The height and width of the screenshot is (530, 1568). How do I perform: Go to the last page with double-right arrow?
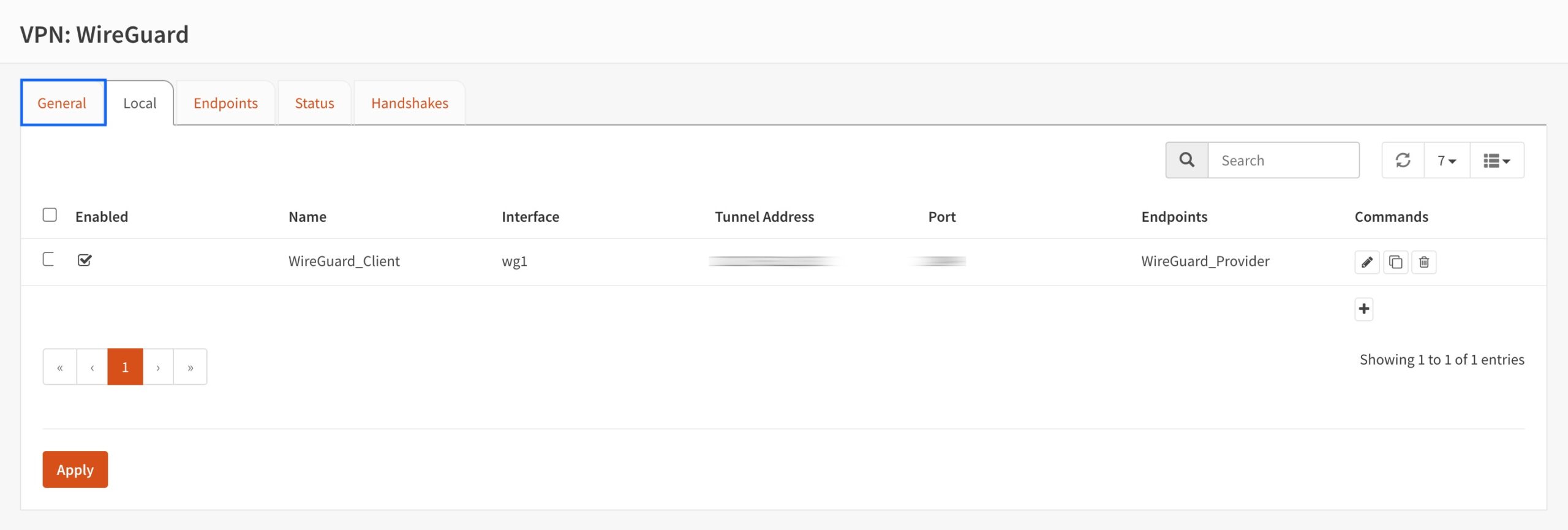click(x=190, y=367)
